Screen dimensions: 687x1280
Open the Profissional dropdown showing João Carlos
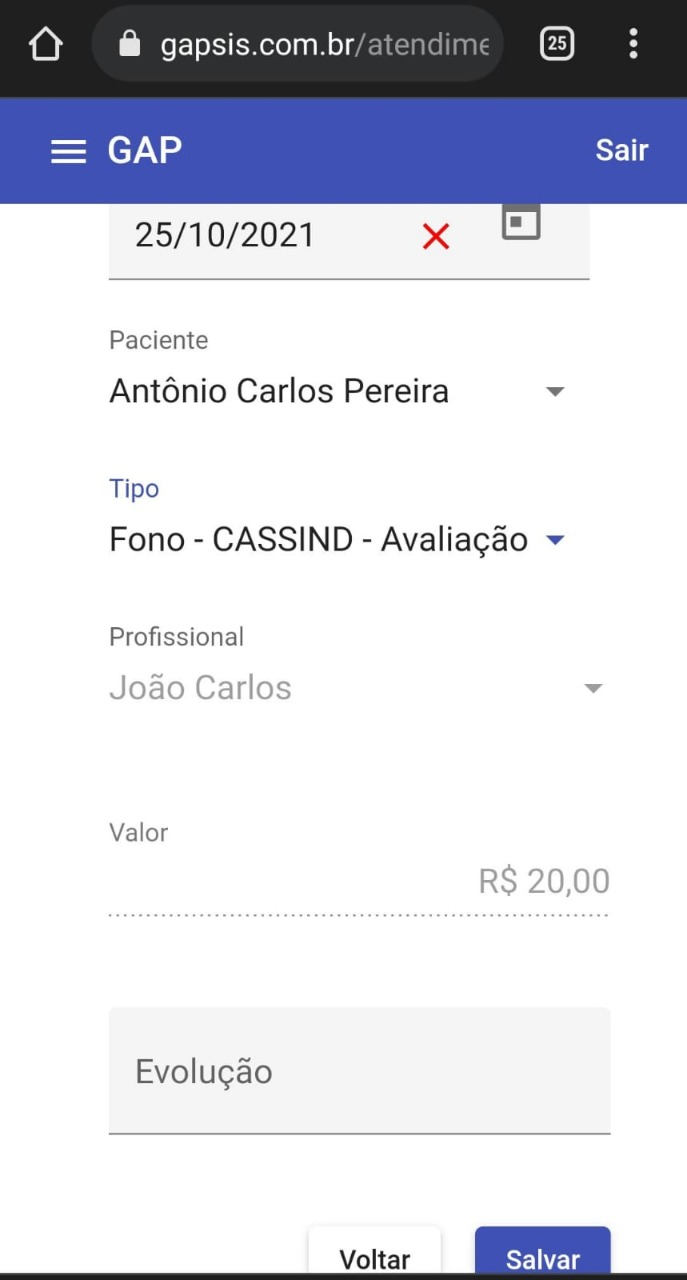(x=593, y=688)
